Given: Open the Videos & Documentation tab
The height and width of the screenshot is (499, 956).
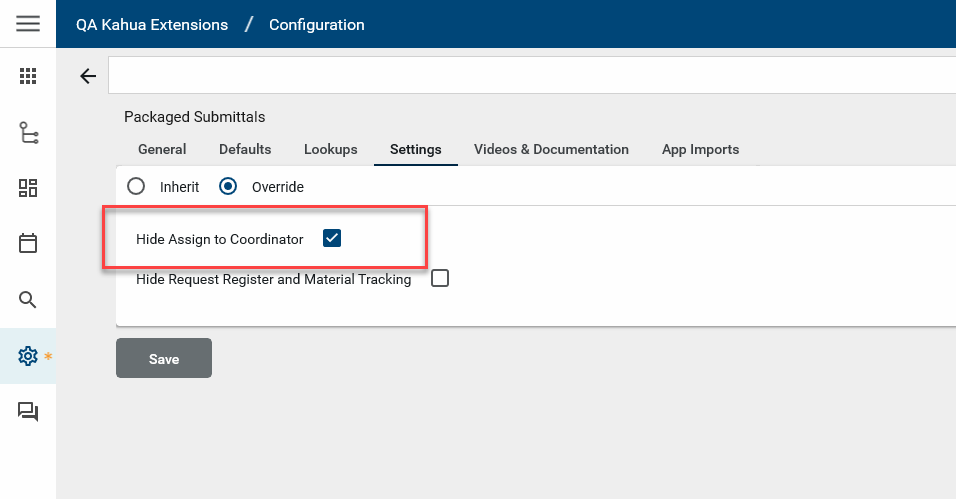Looking at the screenshot, I should tap(551, 149).
